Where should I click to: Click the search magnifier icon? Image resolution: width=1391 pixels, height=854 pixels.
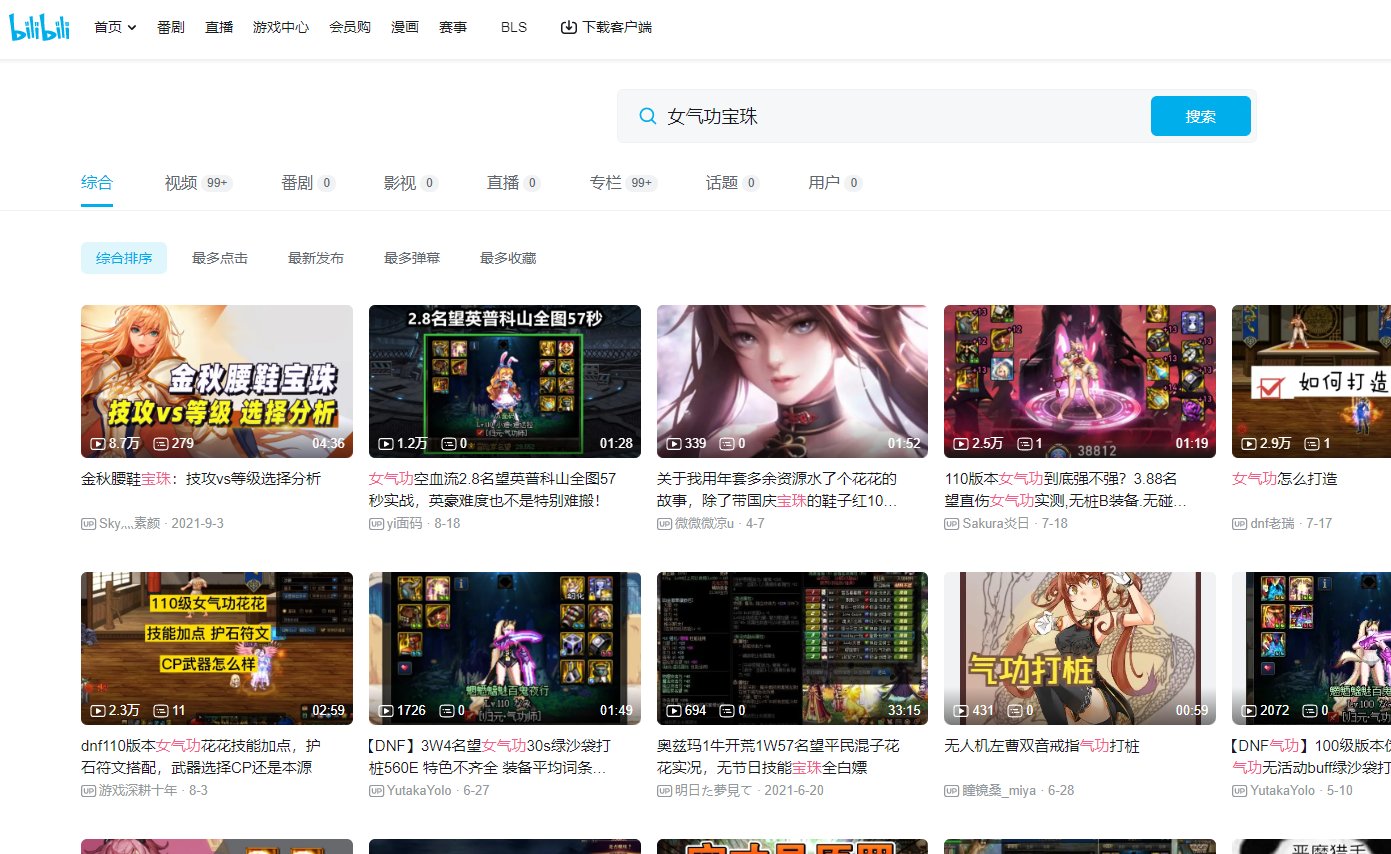[647, 116]
